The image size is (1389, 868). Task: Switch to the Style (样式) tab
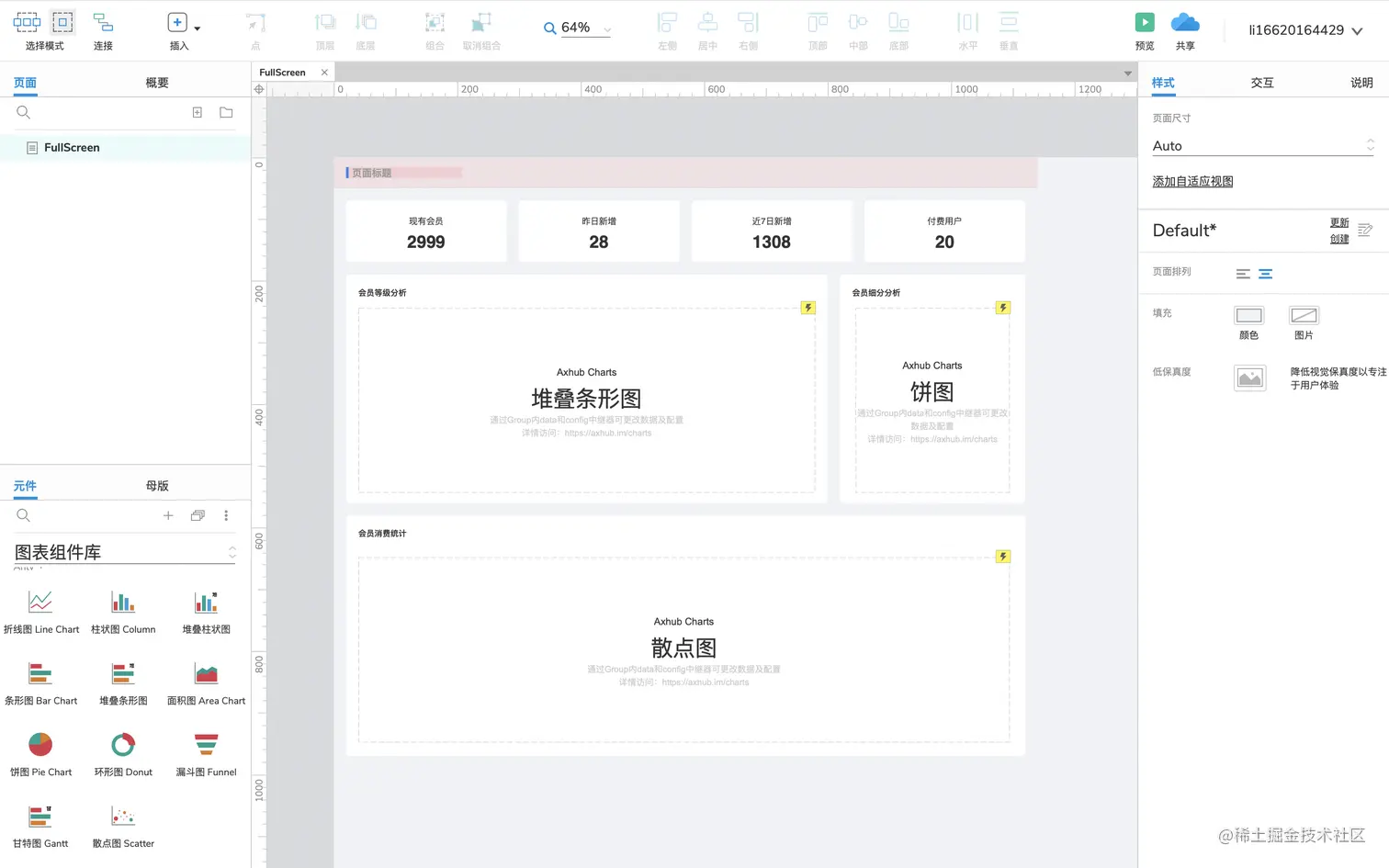(1163, 83)
